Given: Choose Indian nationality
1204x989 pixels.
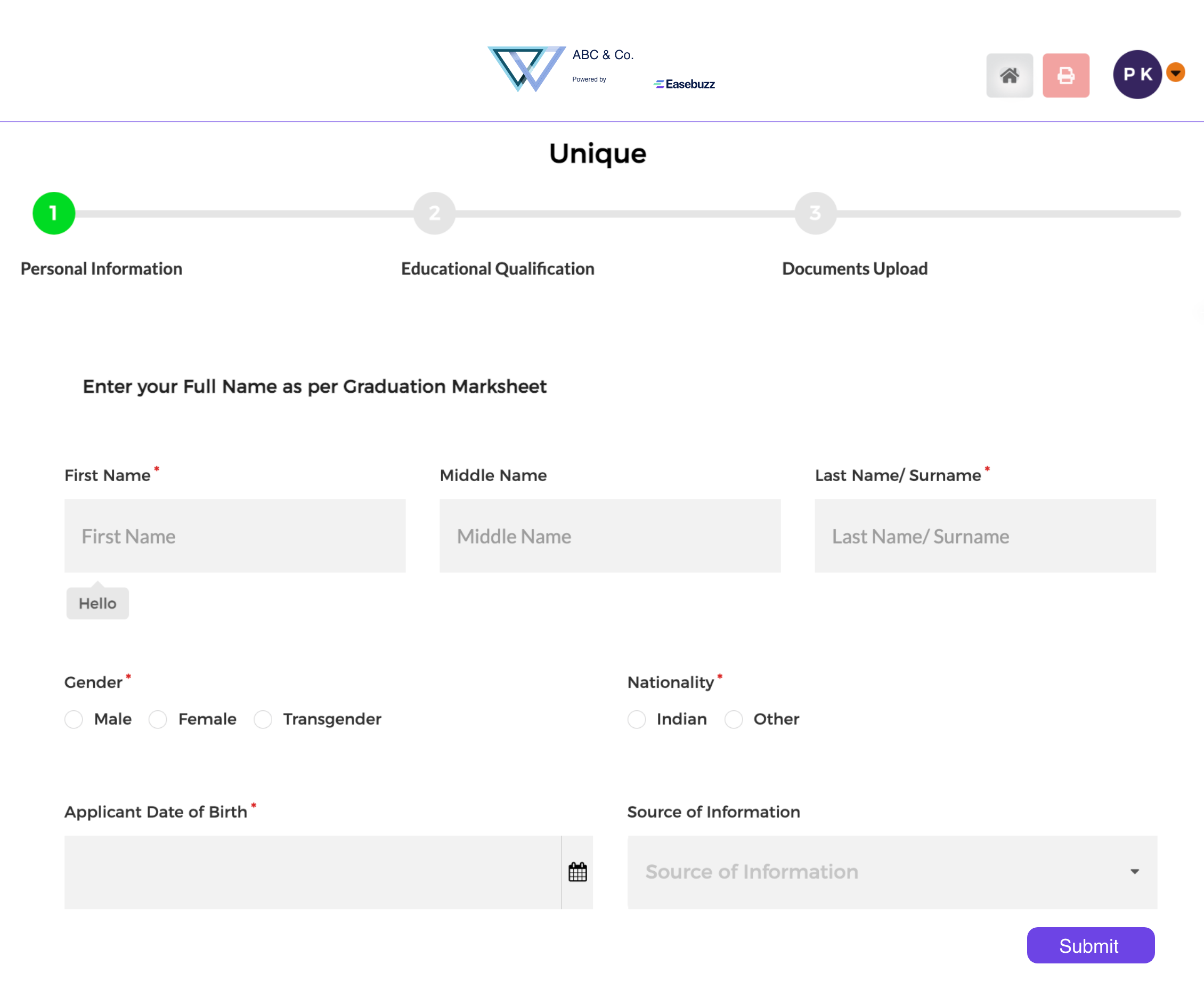Looking at the screenshot, I should [x=637, y=719].
